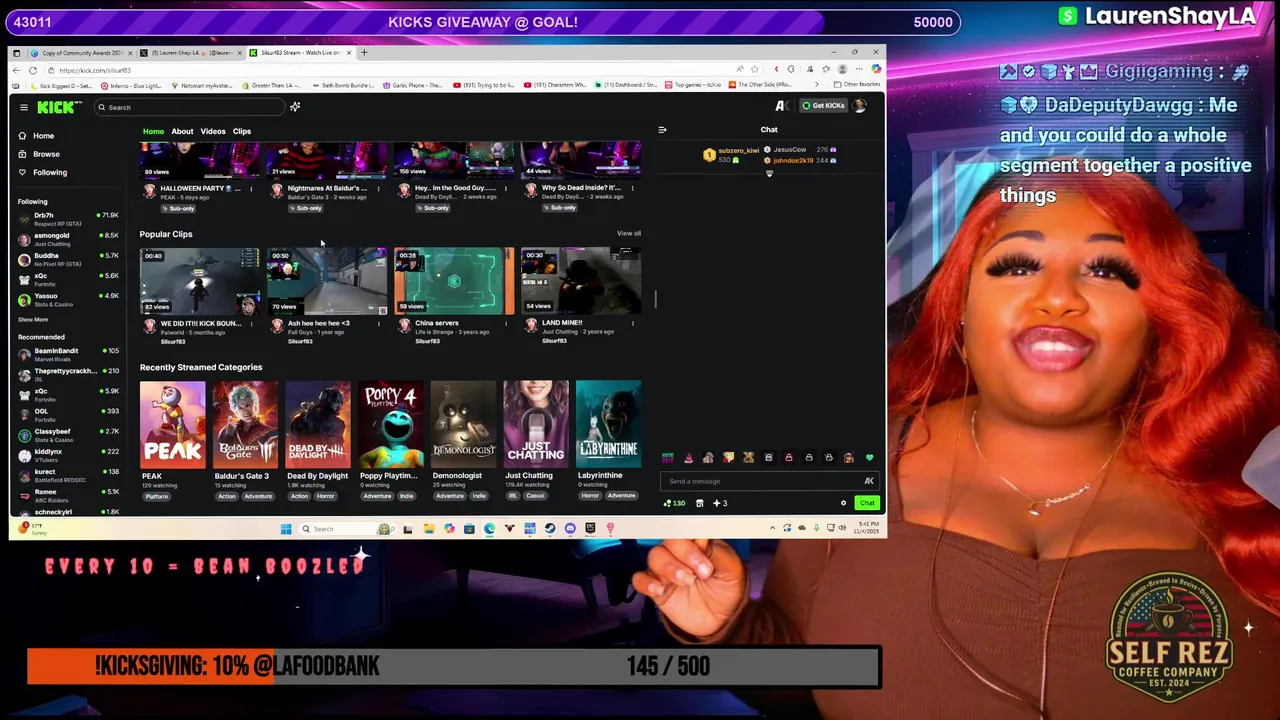The image size is (1280, 720).
Task: Open asmongold in Following list
Action: point(68,239)
